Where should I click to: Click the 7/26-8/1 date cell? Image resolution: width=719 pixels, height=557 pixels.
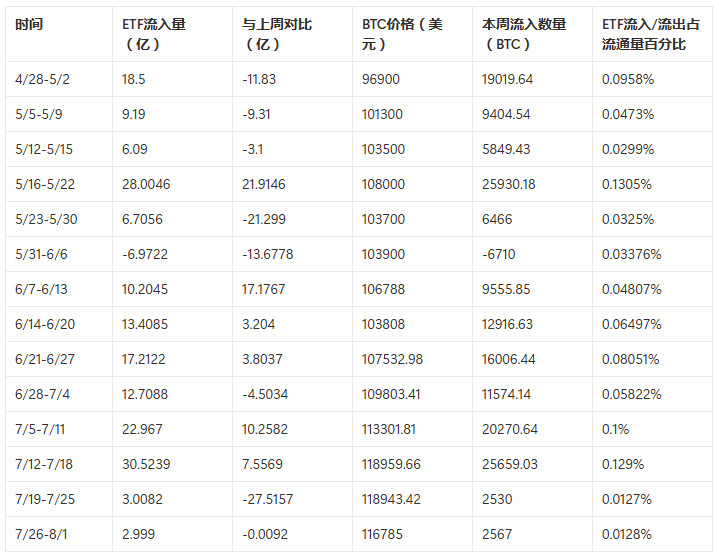42,534
